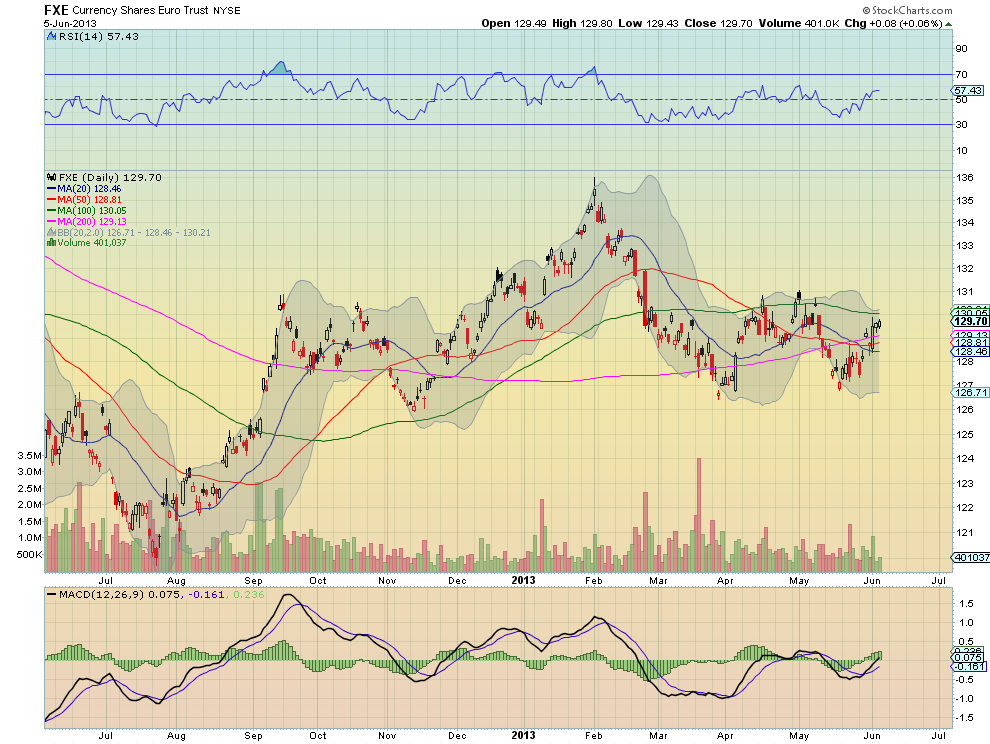Click the 2013 label under the MACD panel
The height and width of the screenshot is (744, 990).
(x=523, y=735)
